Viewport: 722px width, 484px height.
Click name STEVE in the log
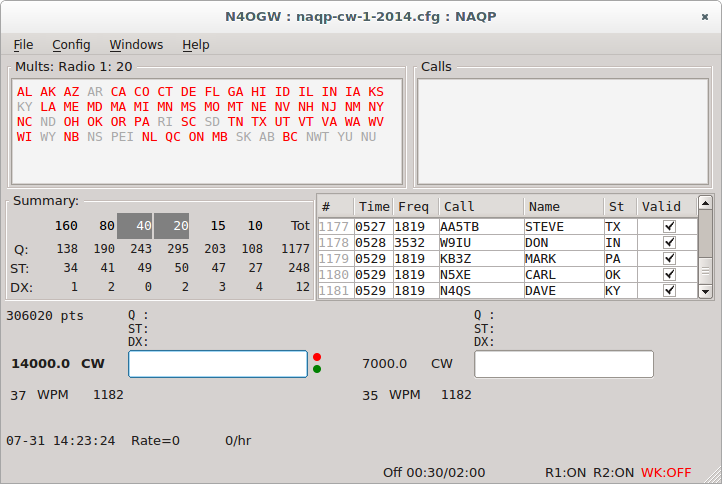pyautogui.click(x=544, y=227)
